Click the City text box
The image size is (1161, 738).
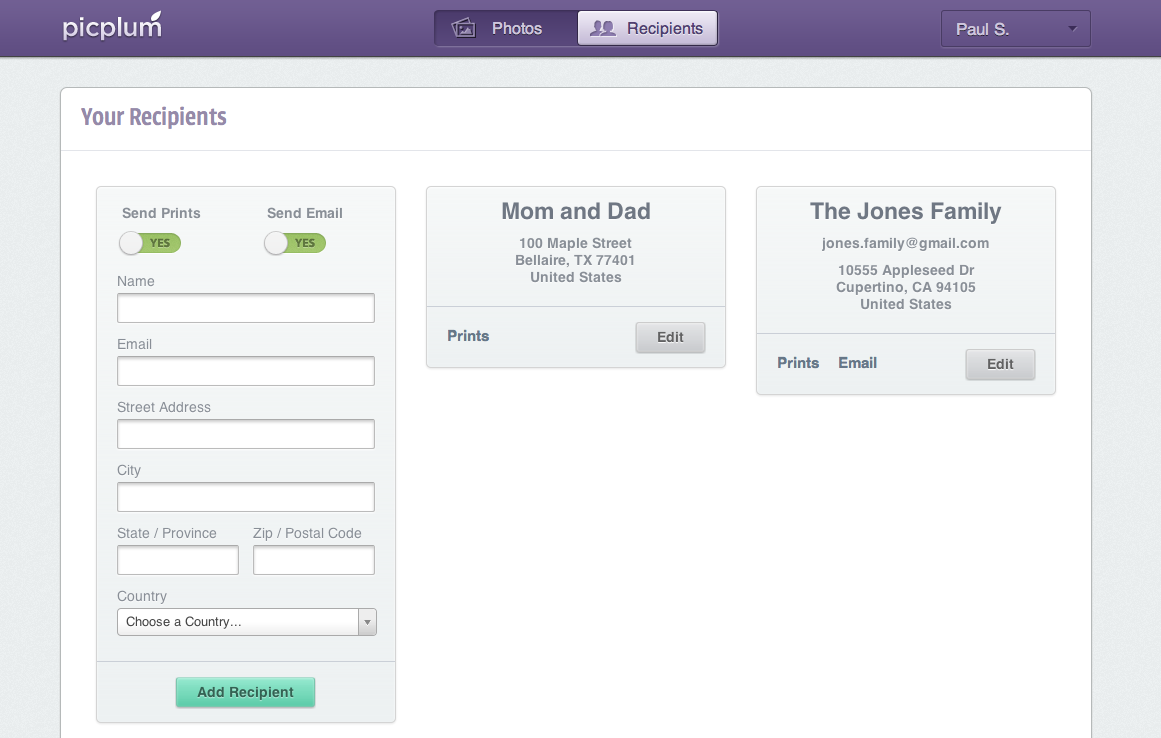[x=246, y=497]
